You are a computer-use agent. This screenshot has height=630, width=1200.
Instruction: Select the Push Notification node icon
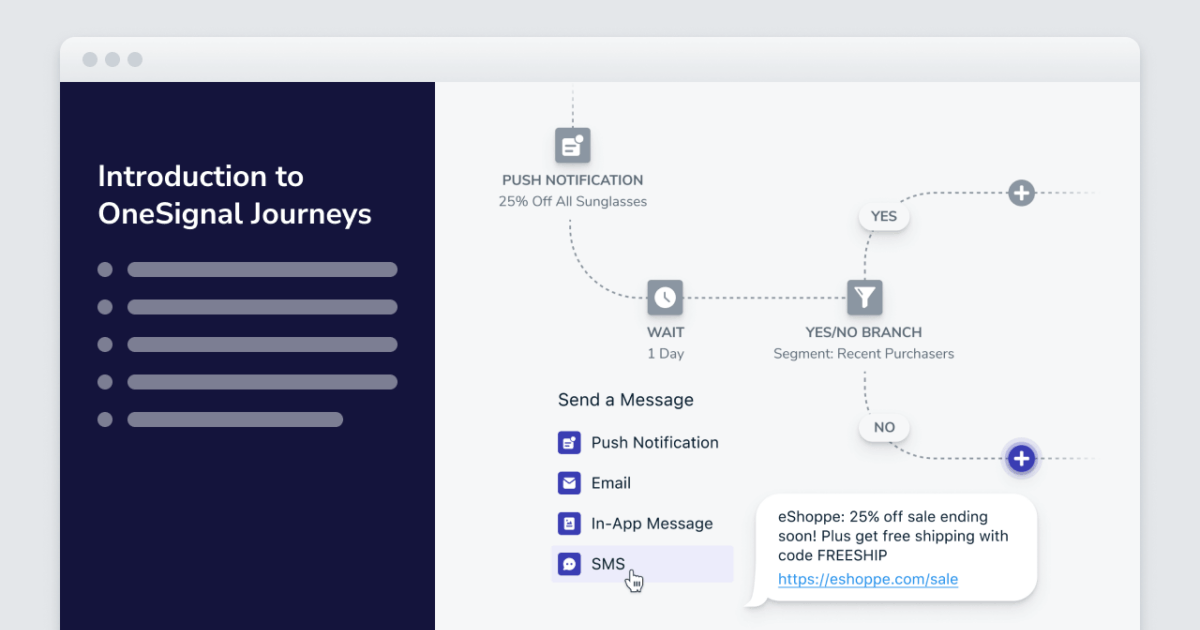[572, 145]
